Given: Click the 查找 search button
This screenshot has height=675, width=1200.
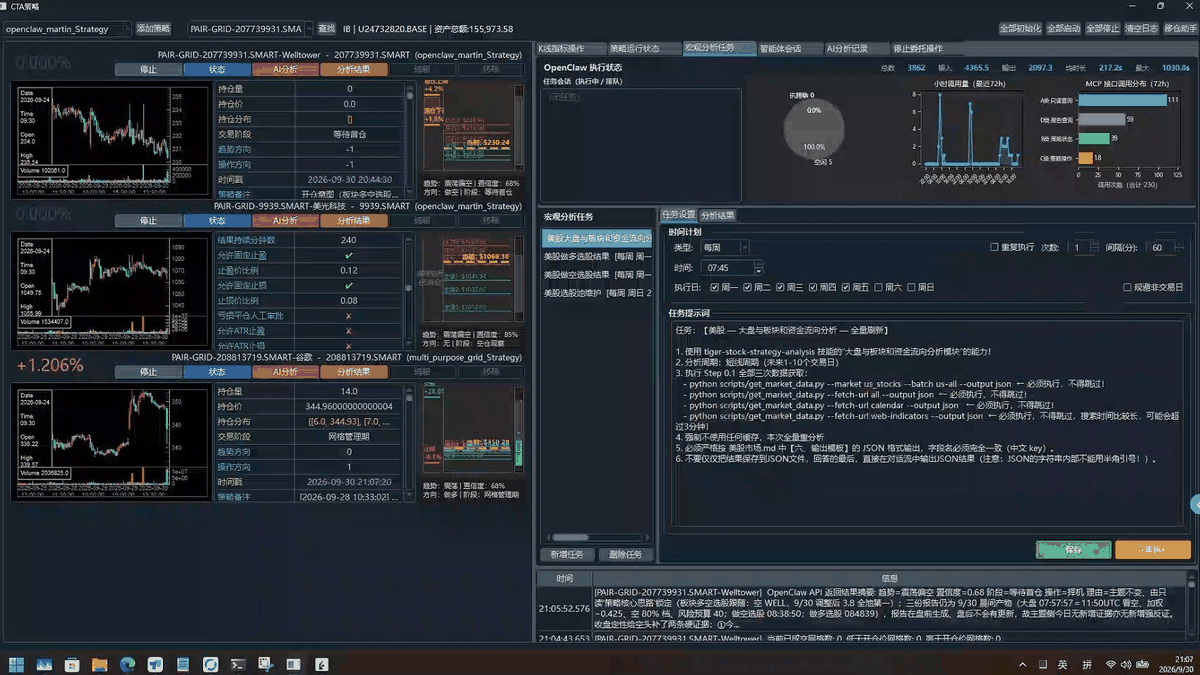Looking at the screenshot, I should (326, 29).
